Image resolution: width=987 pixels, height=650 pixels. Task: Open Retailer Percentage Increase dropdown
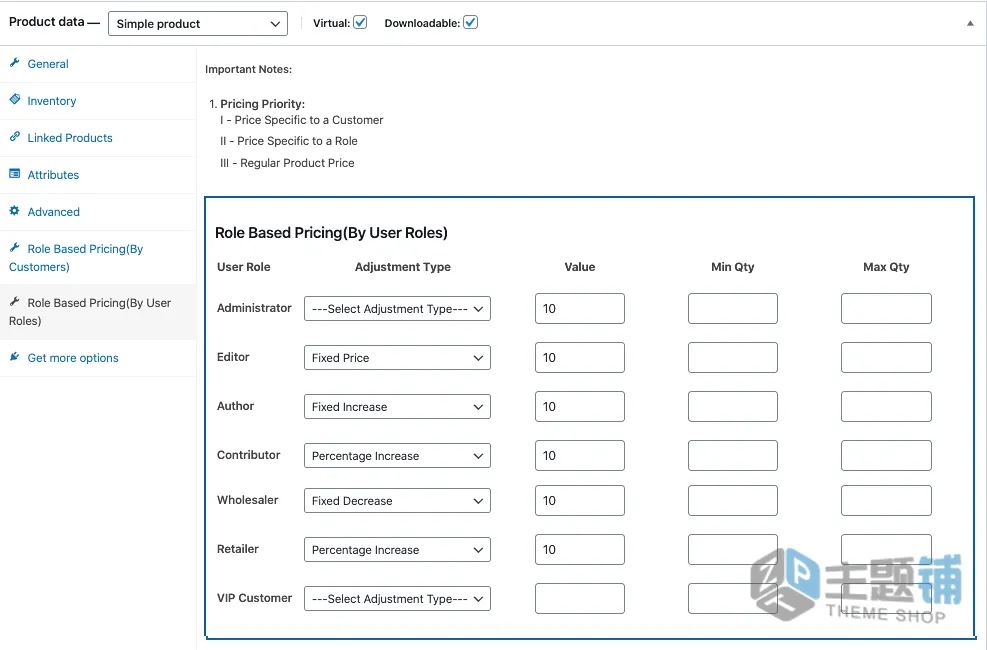(397, 550)
